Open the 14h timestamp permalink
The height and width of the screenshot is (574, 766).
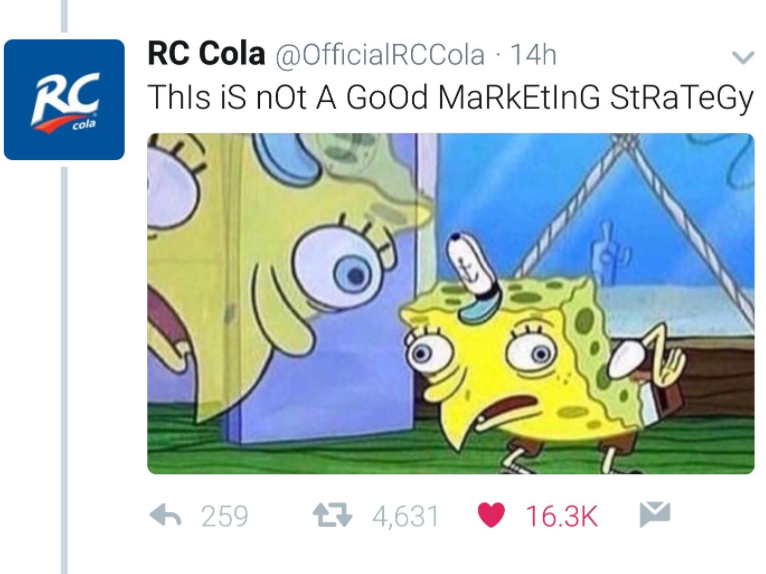tap(533, 55)
